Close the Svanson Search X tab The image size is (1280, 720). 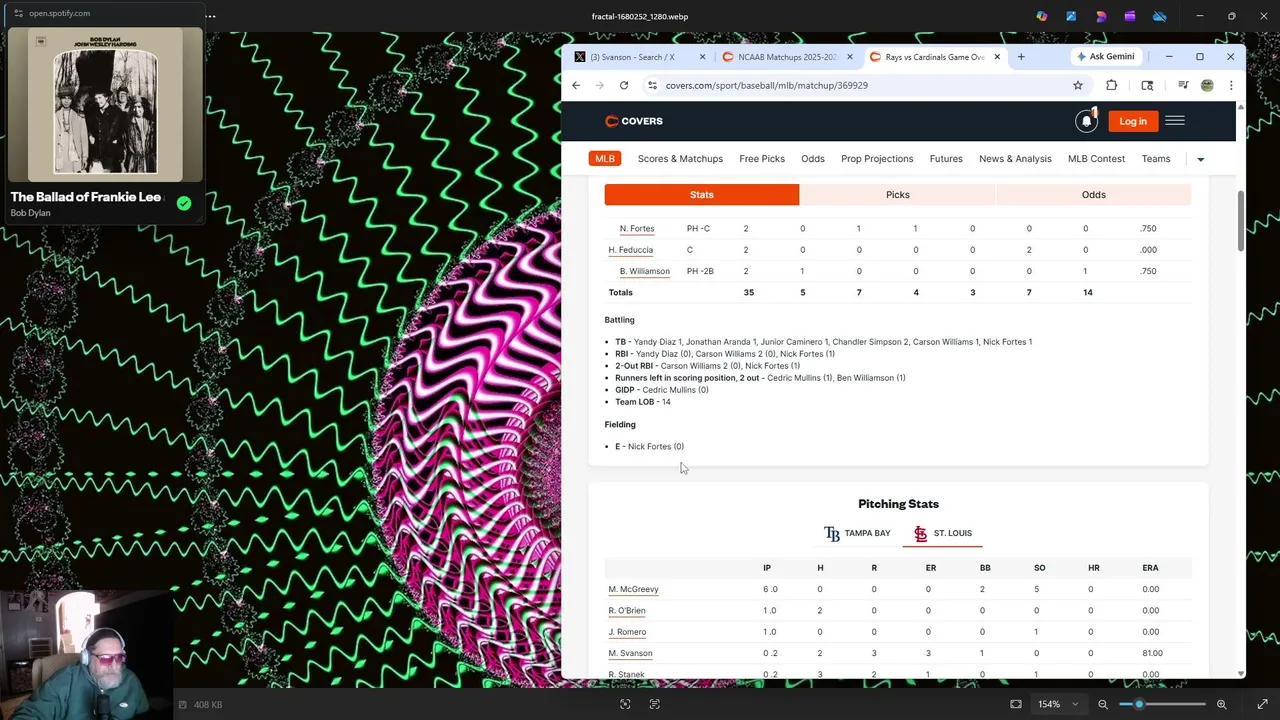coord(702,57)
